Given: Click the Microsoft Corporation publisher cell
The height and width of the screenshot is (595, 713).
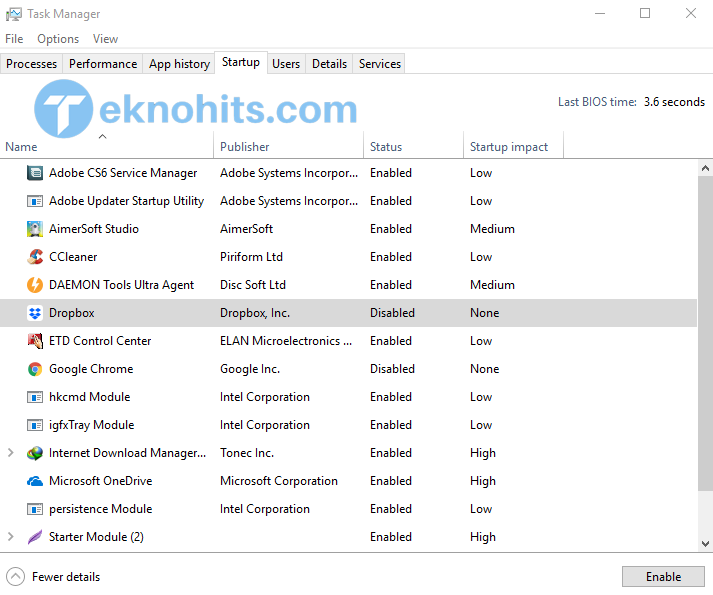Looking at the screenshot, I should pyautogui.click(x=279, y=481).
